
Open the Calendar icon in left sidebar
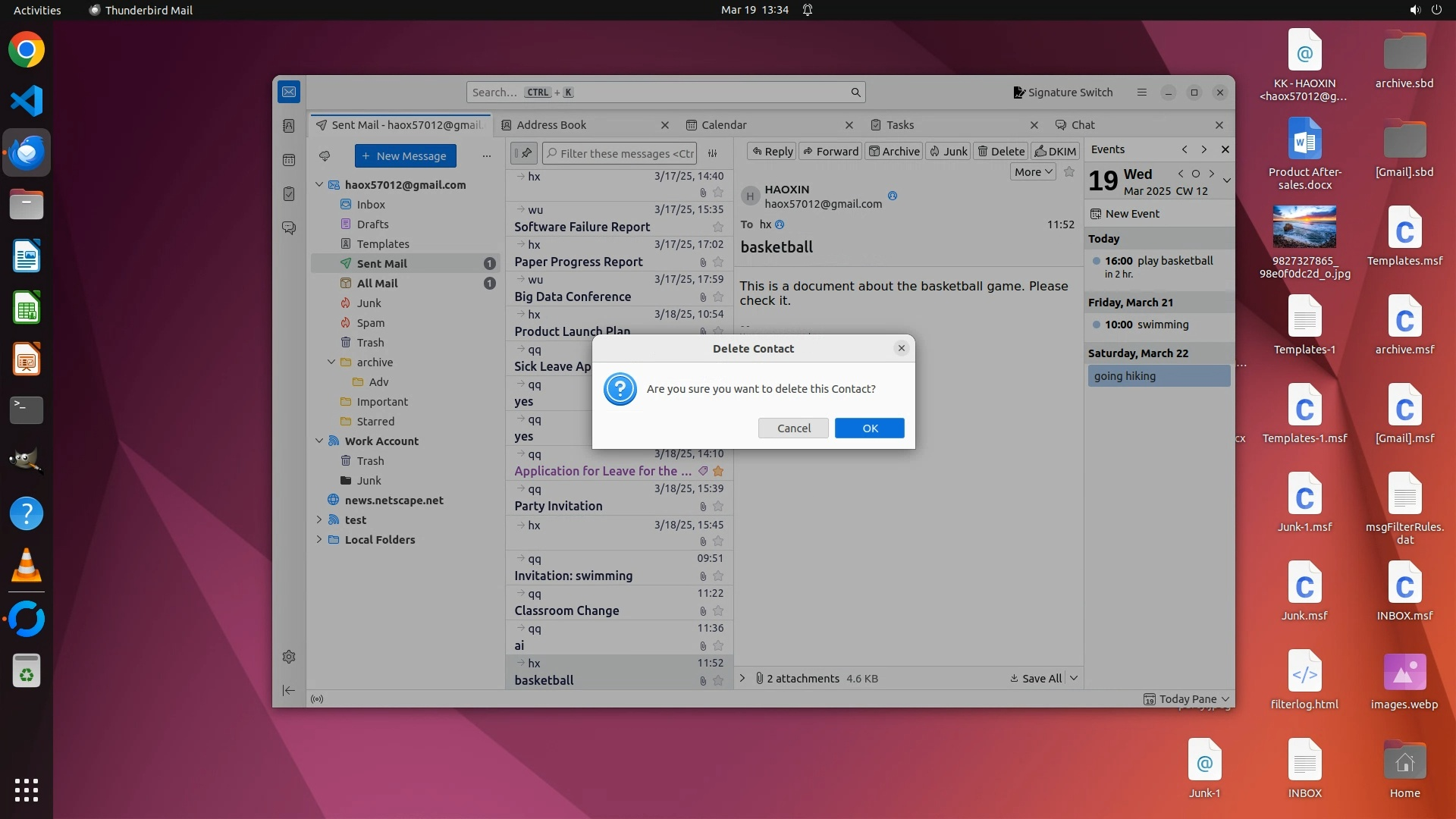pyautogui.click(x=289, y=160)
